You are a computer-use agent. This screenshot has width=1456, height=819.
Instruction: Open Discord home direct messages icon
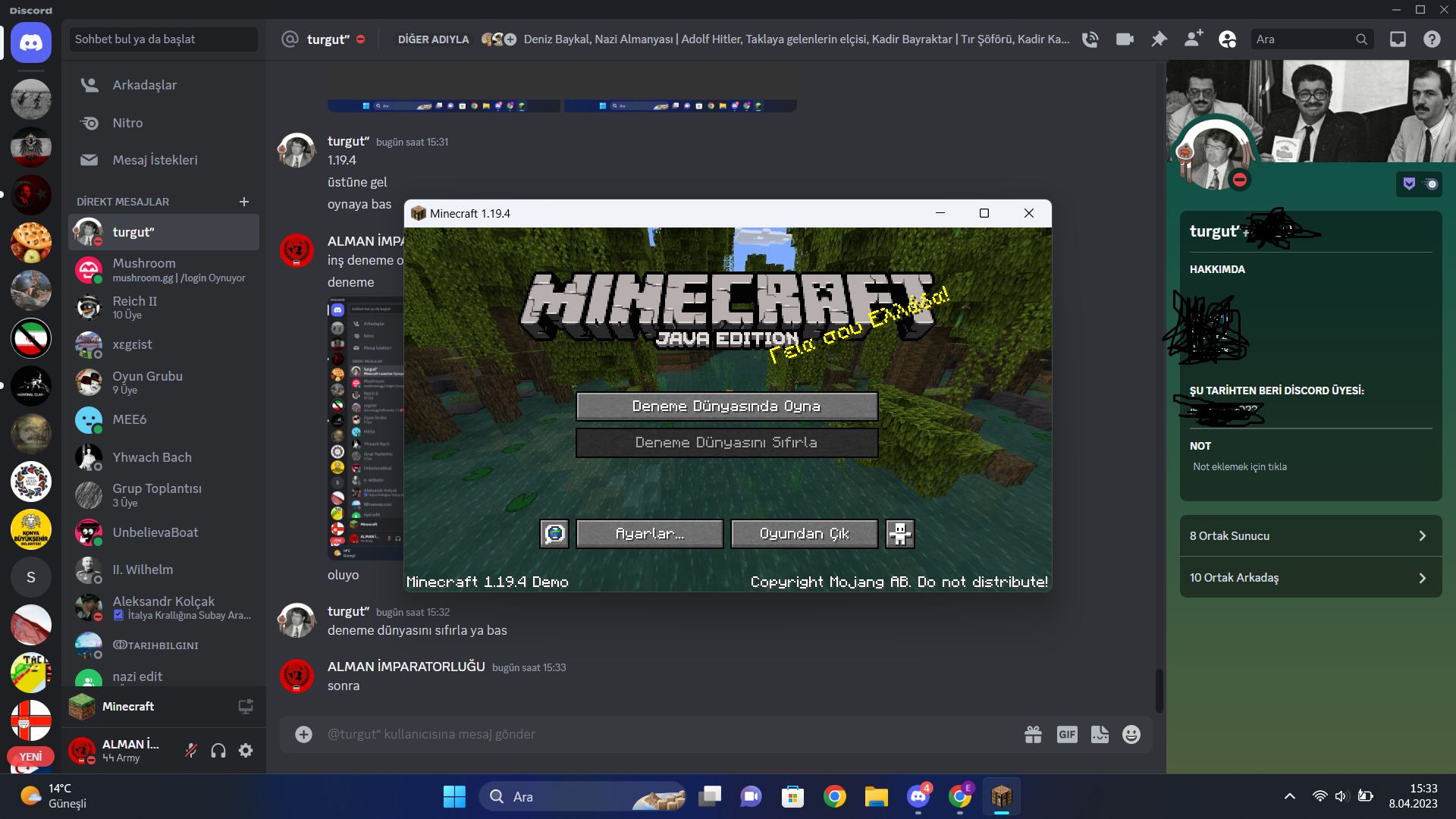tap(31, 42)
